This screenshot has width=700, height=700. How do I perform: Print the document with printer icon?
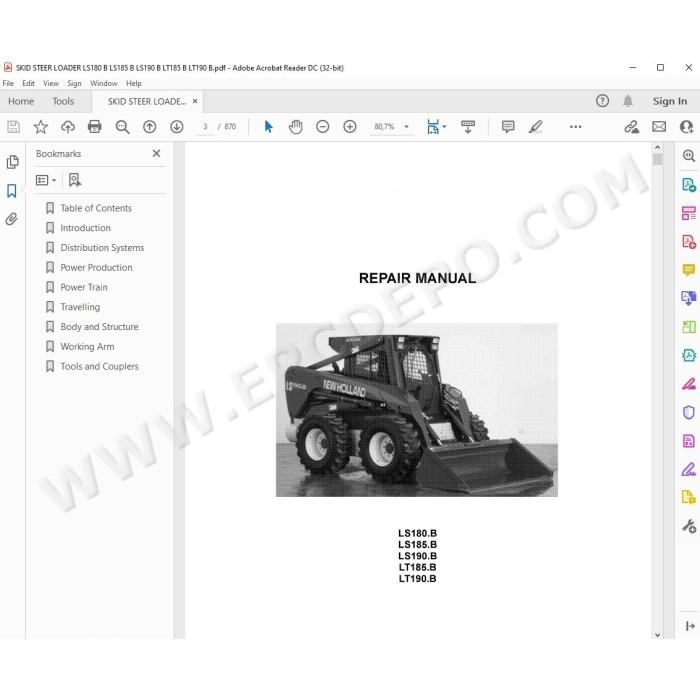(x=95, y=127)
